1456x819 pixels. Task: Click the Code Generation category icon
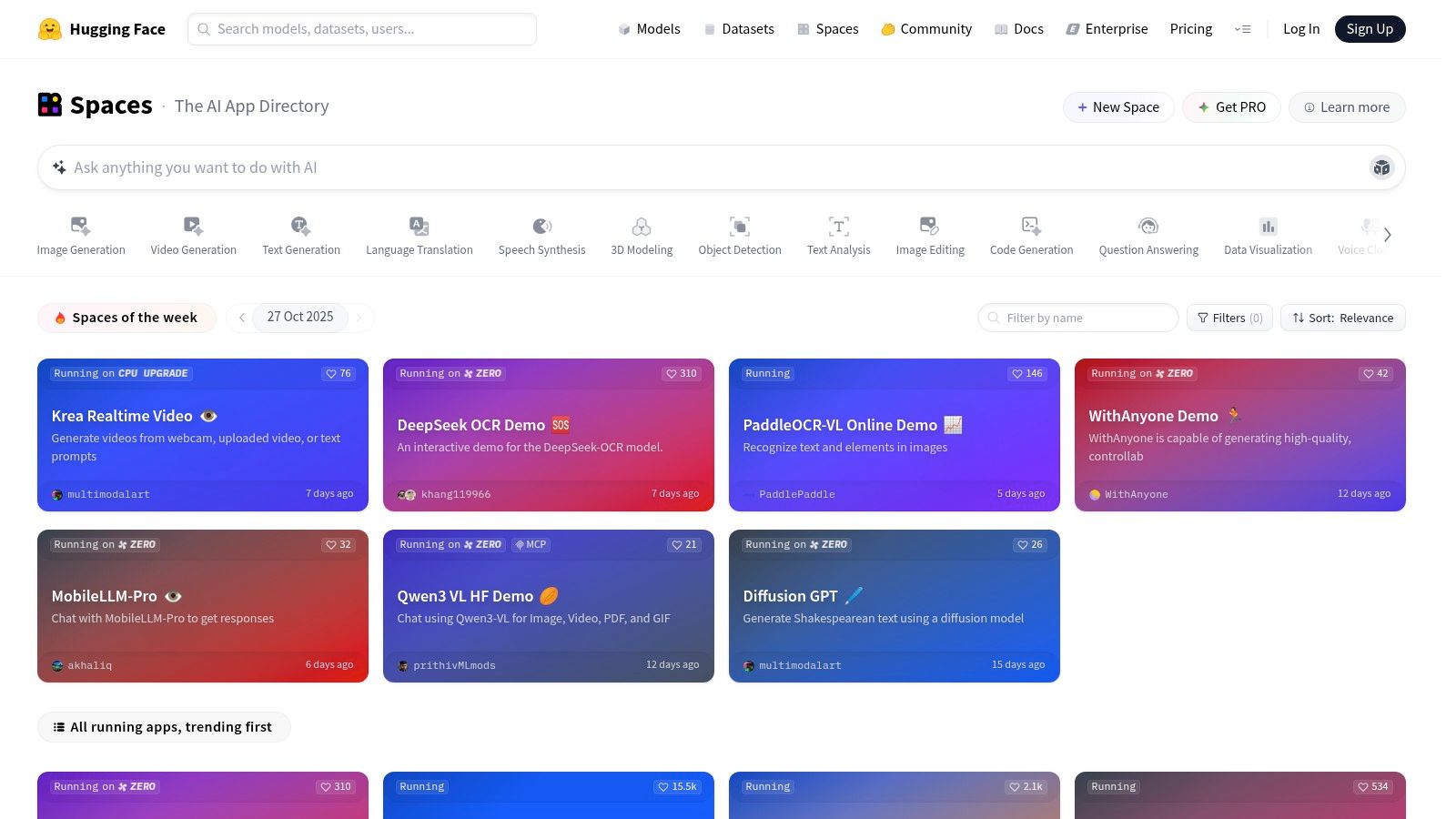click(x=1031, y=226)
